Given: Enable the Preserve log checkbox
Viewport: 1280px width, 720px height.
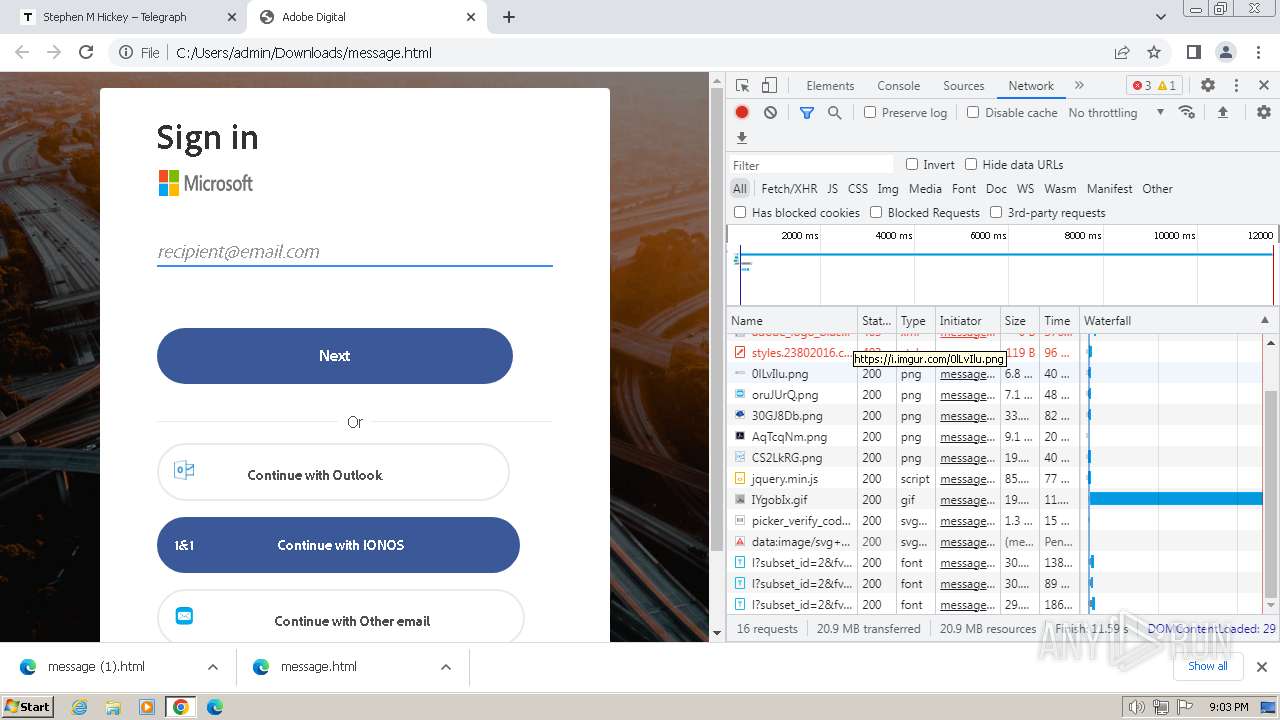Looking at the screenshot, I should coord(870,112).
